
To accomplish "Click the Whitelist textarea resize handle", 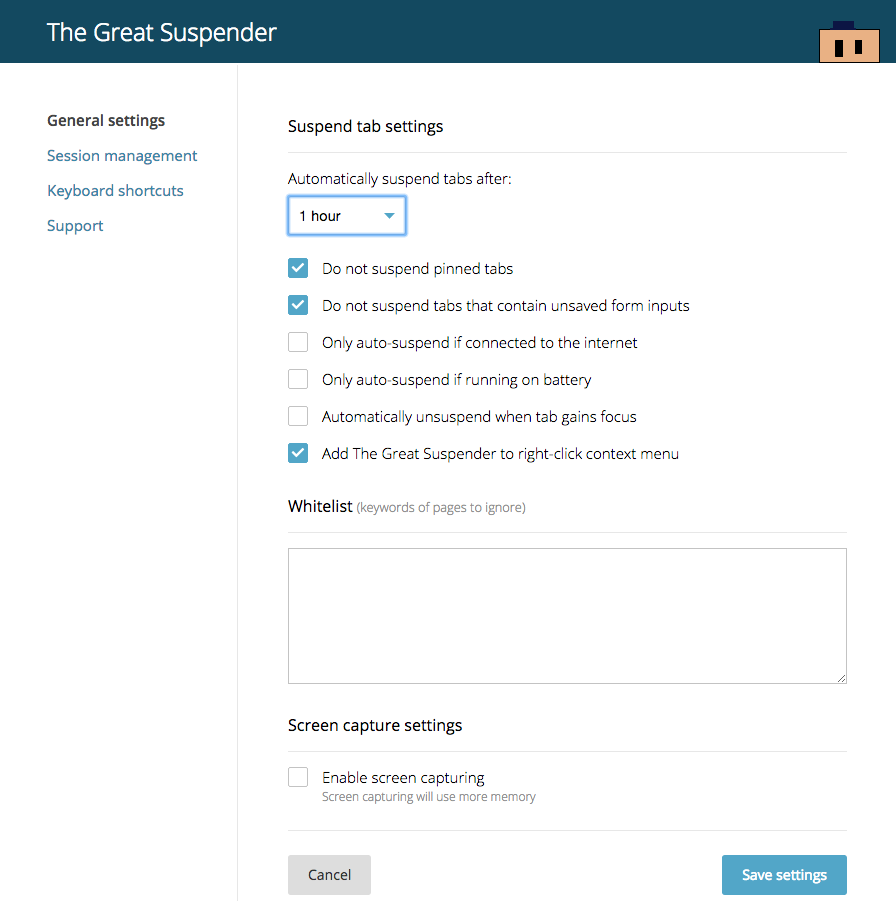I will [x=841, y=678].
